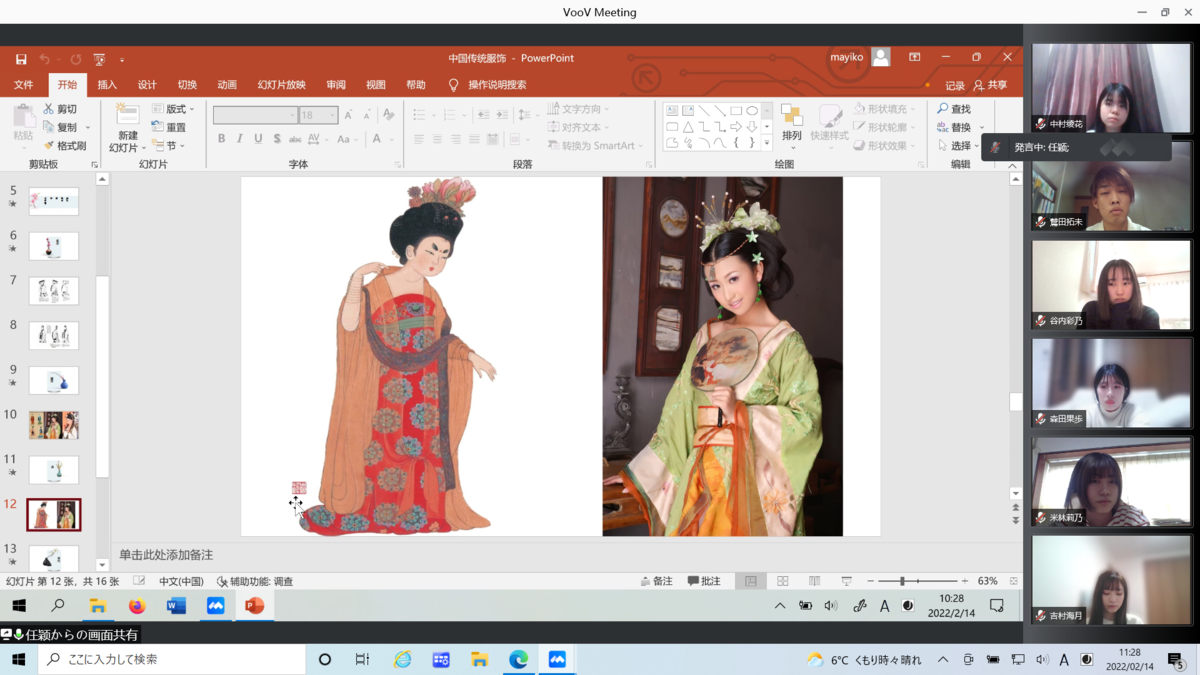Click the zoom out minus in the status bar
The height and width of the screenshot is (675, 1200).
pos(871,581)
